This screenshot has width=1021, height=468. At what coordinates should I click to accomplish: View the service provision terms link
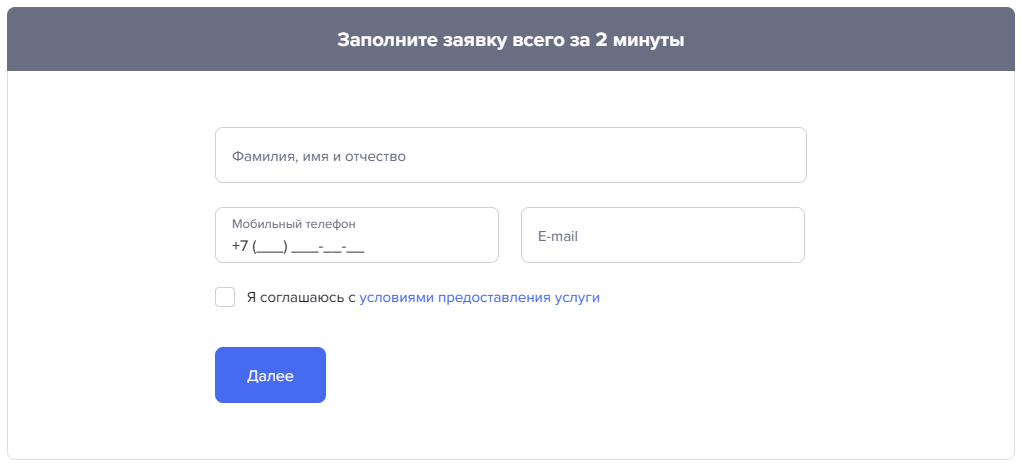point(479,297)
